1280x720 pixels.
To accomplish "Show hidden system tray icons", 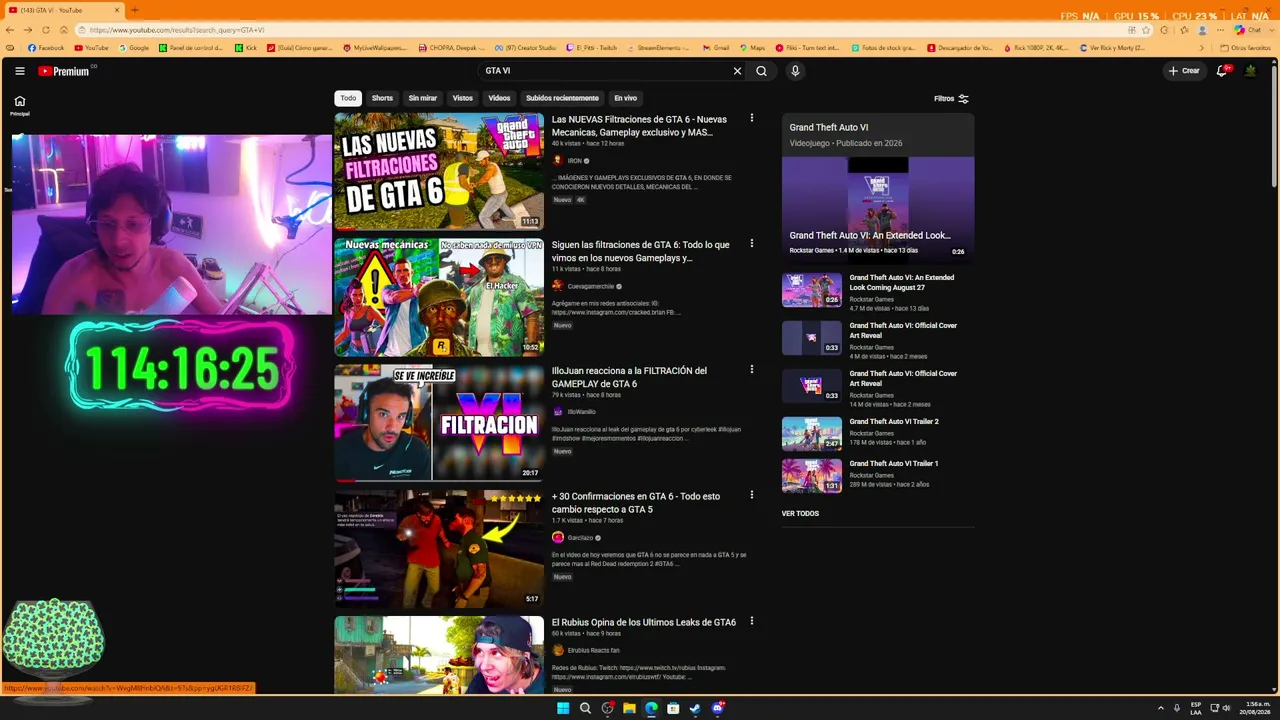I will click(x=1161, y=708).
